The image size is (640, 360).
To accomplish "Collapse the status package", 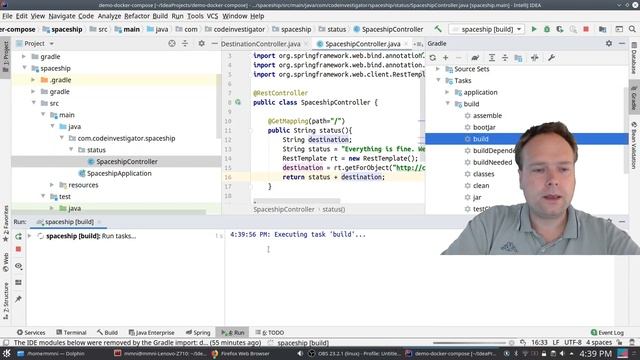I will 71,150.
